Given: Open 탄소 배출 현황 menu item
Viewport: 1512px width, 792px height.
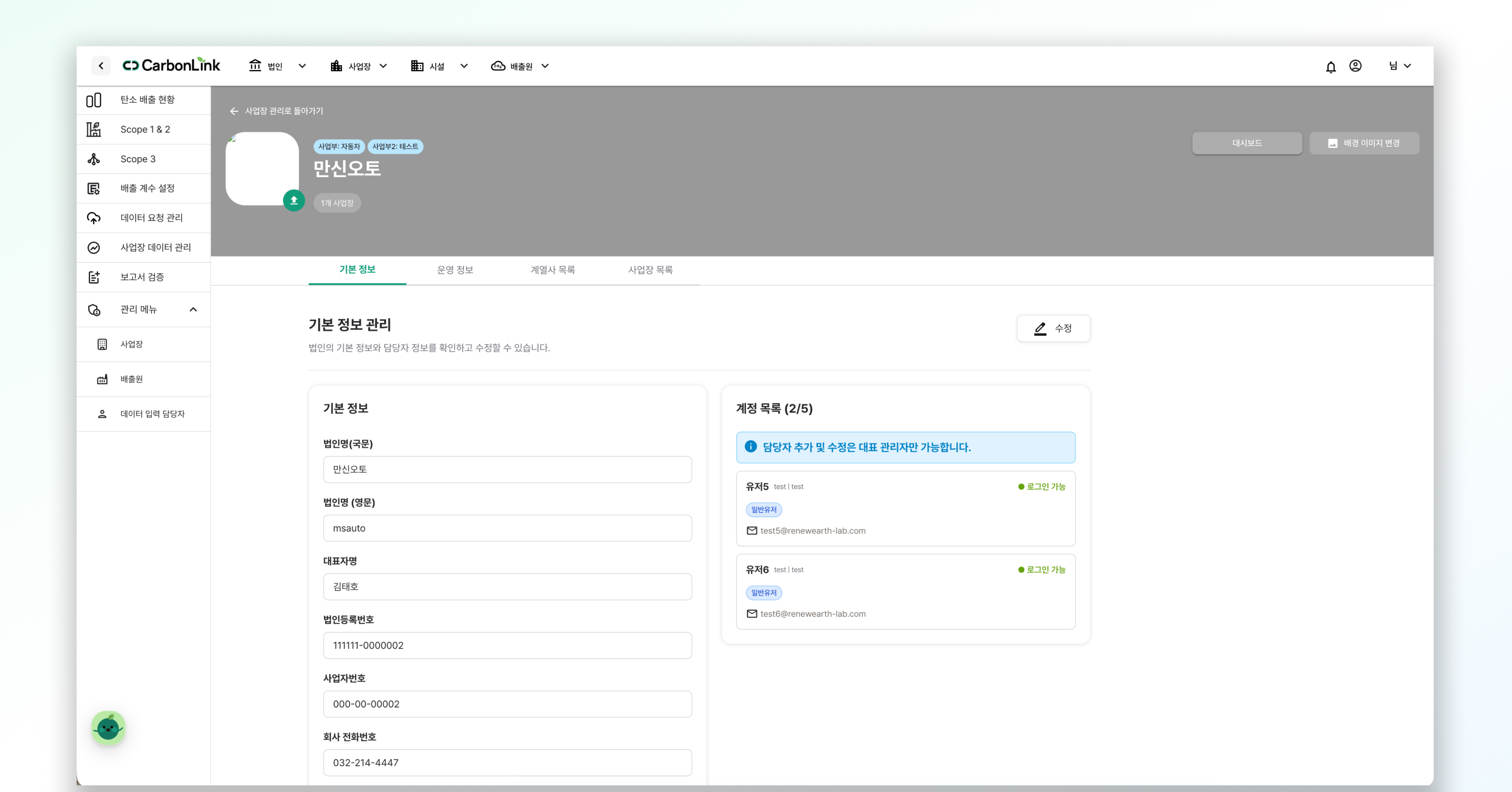Looking at the screenshot, I should point(144,100).
